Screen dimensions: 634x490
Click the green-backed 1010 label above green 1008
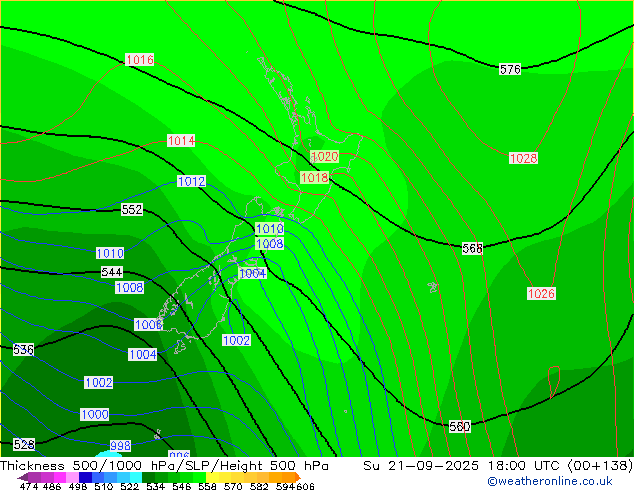tap(270, 229)
